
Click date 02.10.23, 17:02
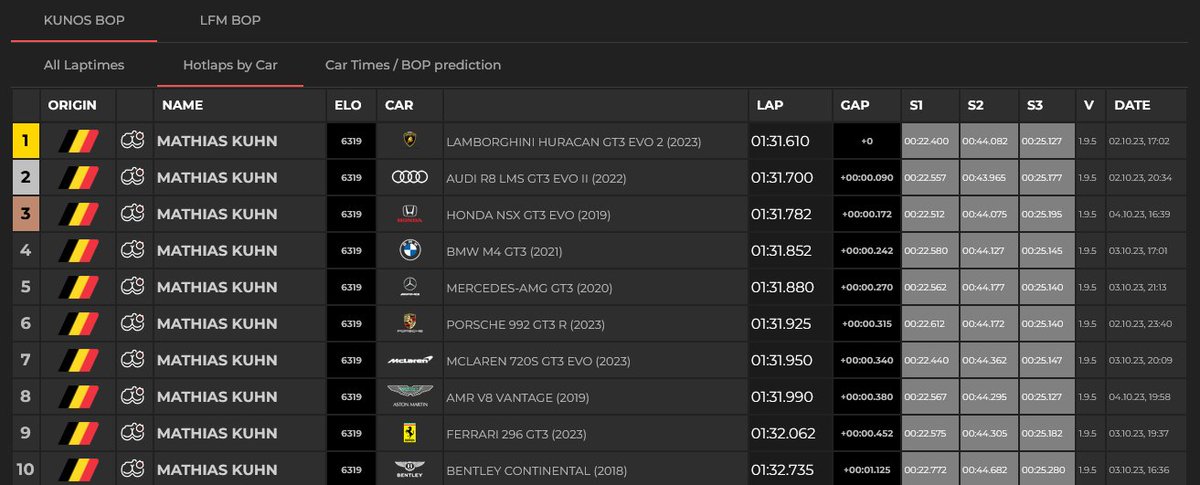1139,142
